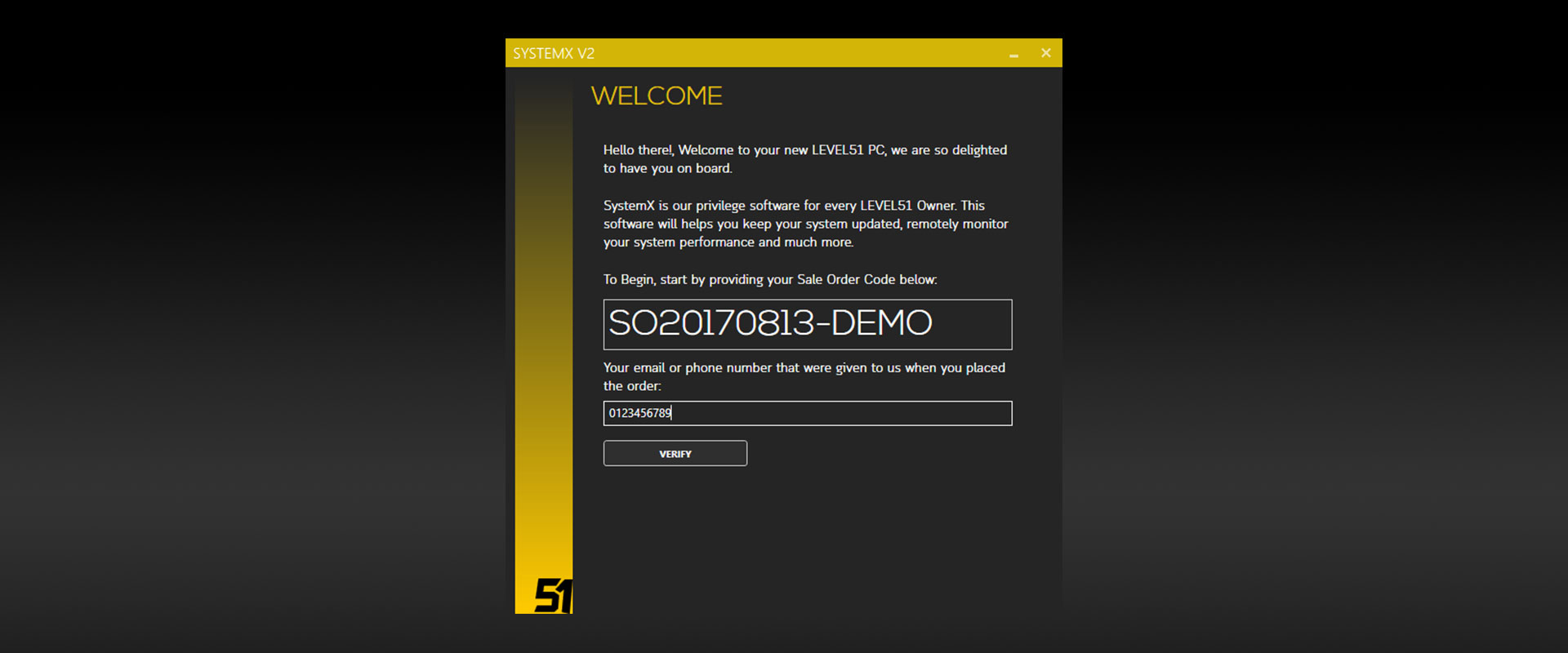Image resolution: width=1568 pixels, height=653 pixels.
Task: Close the SystemX V2 window
Action: 1045,53
